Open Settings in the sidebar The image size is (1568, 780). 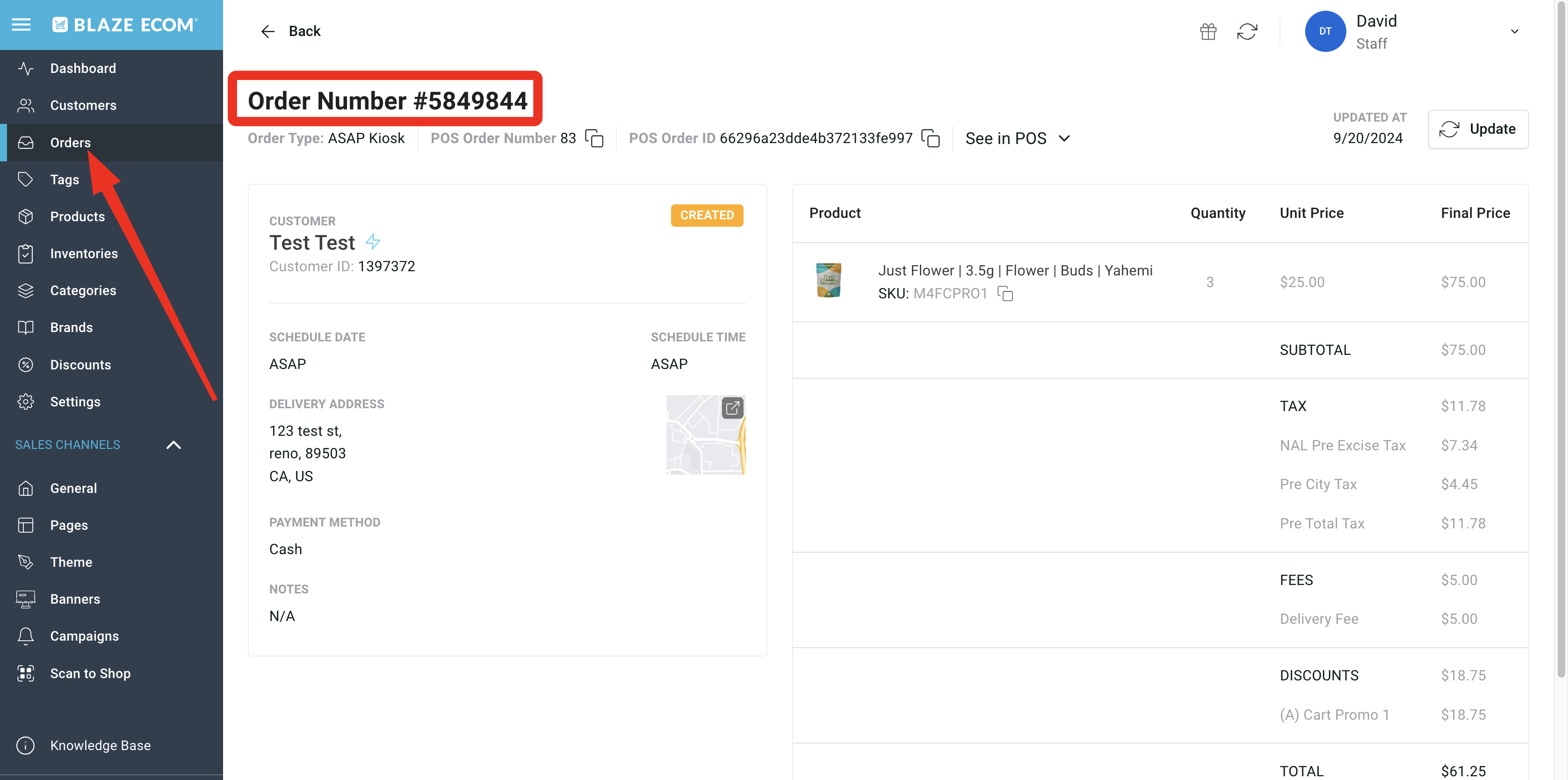tap(111, 401)
